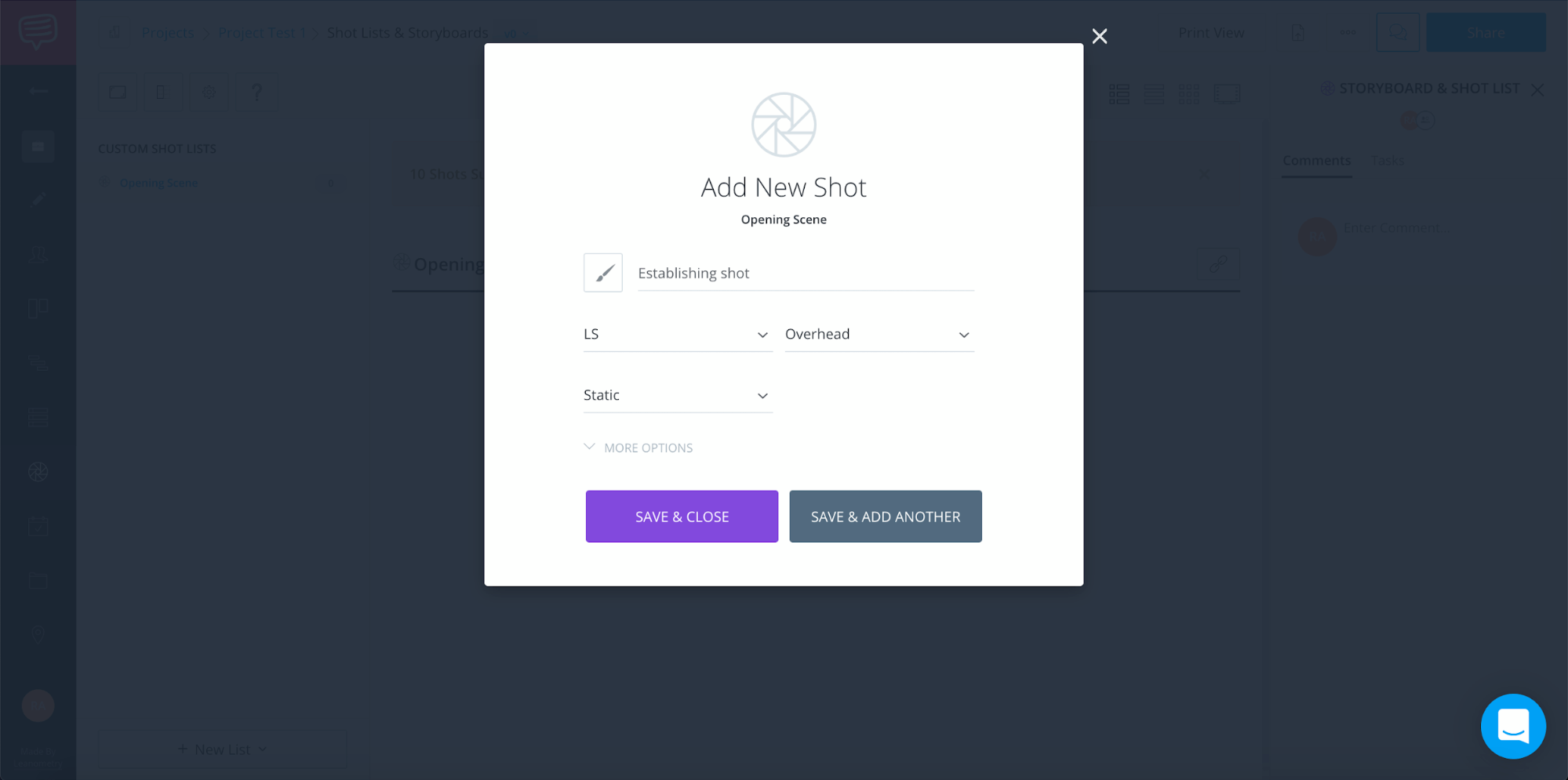
Task: Open the shot list aperture icon in sidebar
Action: coord(38,472)
